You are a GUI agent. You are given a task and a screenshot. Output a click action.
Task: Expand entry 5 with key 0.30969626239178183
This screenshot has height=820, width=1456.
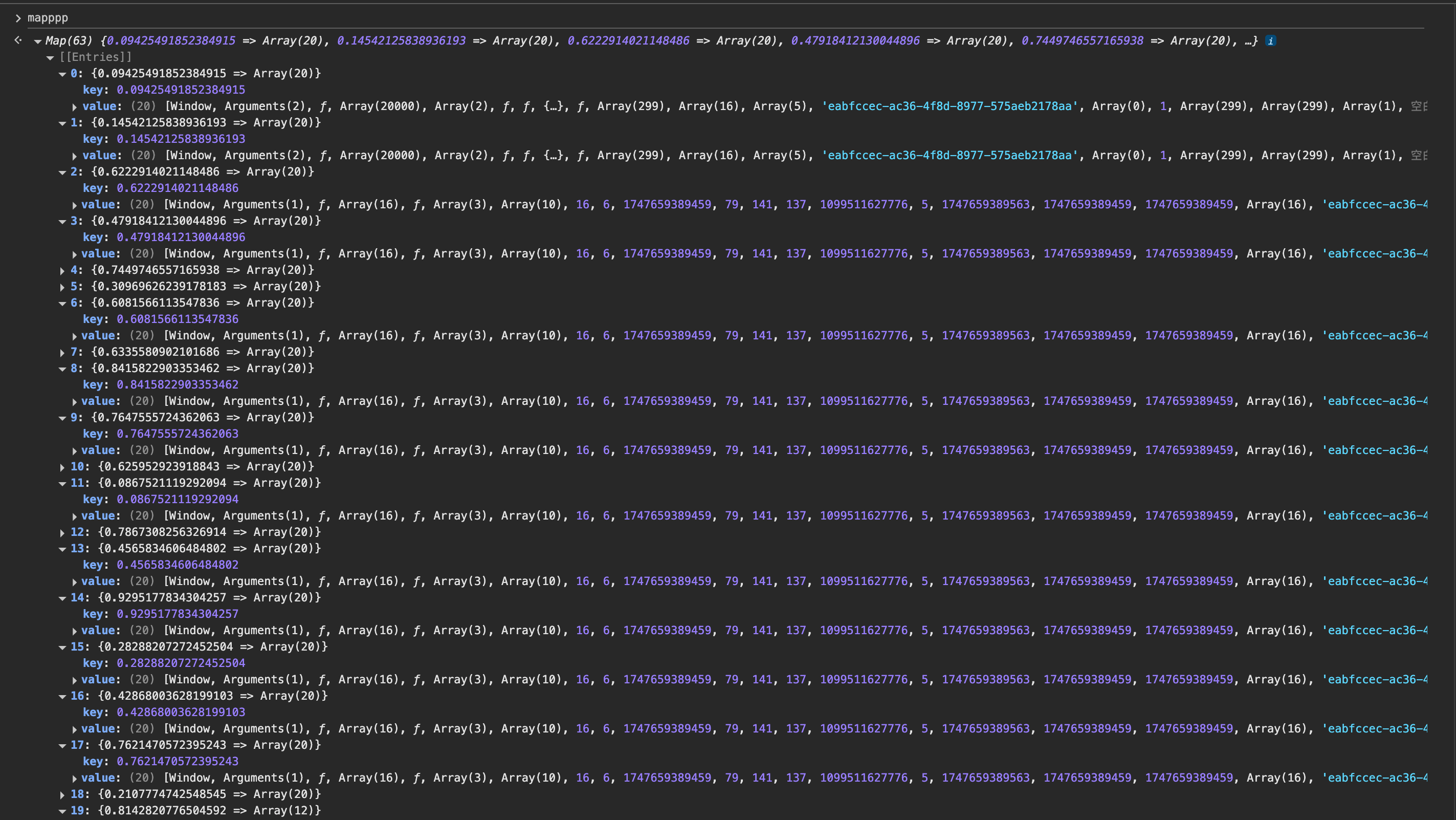click(x=63, y=287)
